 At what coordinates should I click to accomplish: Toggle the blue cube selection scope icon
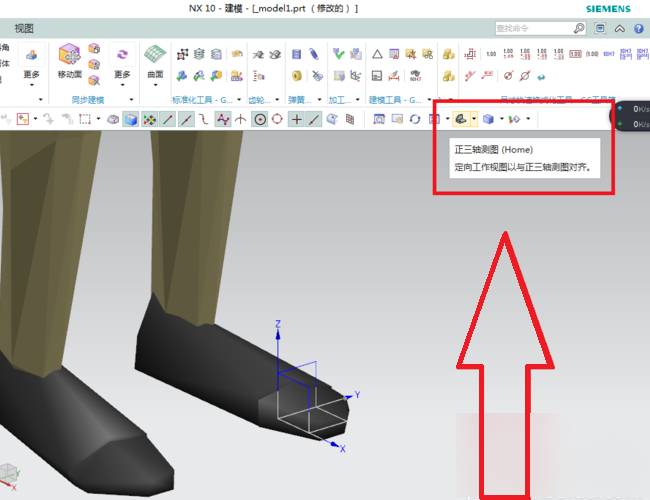131,119
